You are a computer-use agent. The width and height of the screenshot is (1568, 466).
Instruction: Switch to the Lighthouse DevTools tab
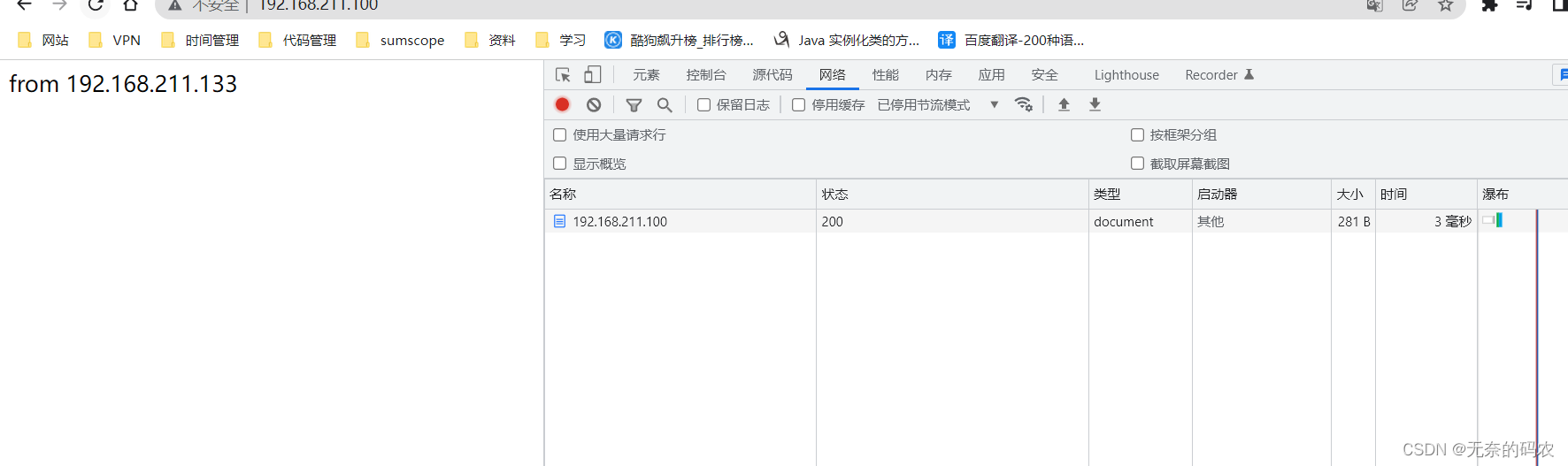coord(1126,75)
